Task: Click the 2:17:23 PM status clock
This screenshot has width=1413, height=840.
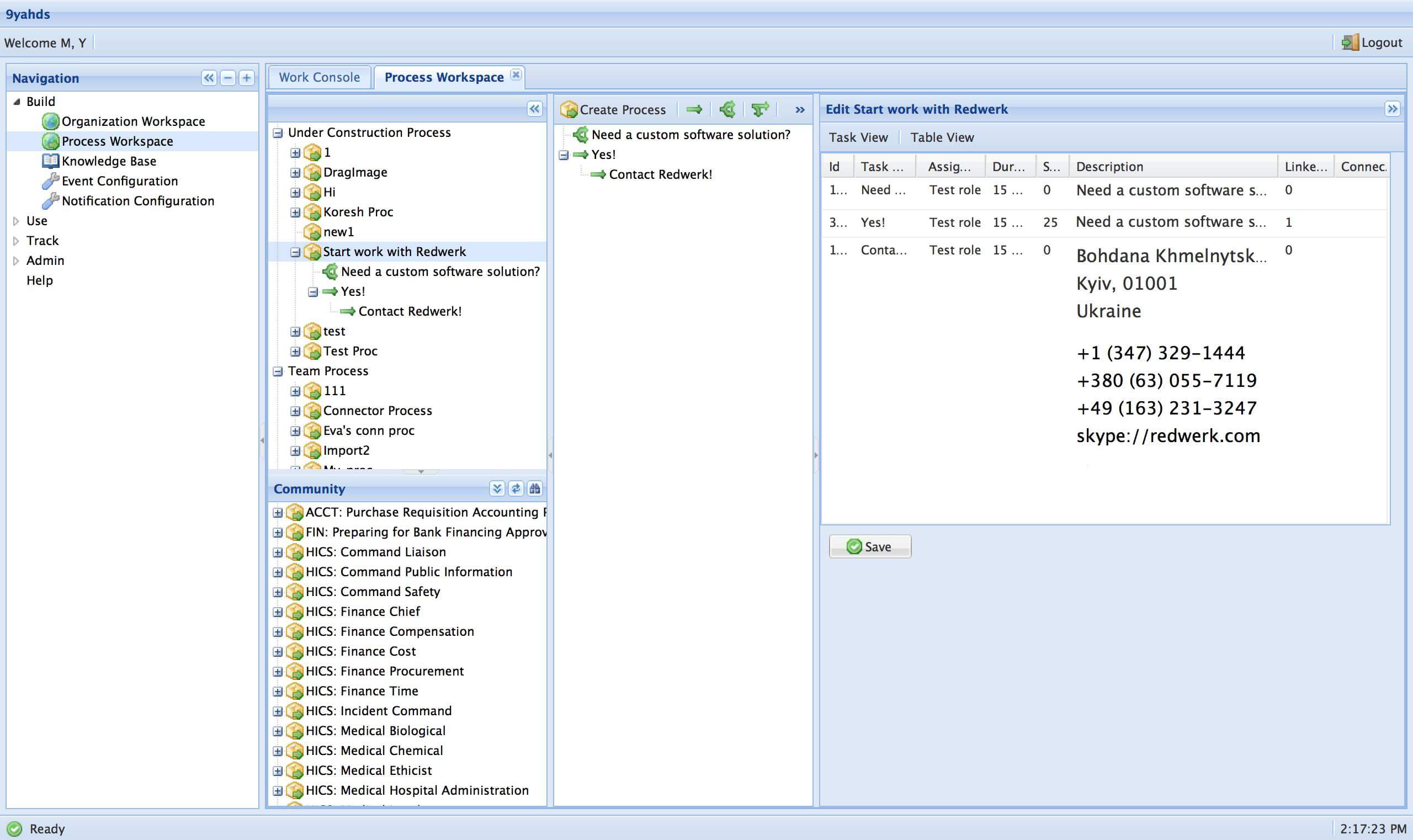Action: click(1373, 828)
